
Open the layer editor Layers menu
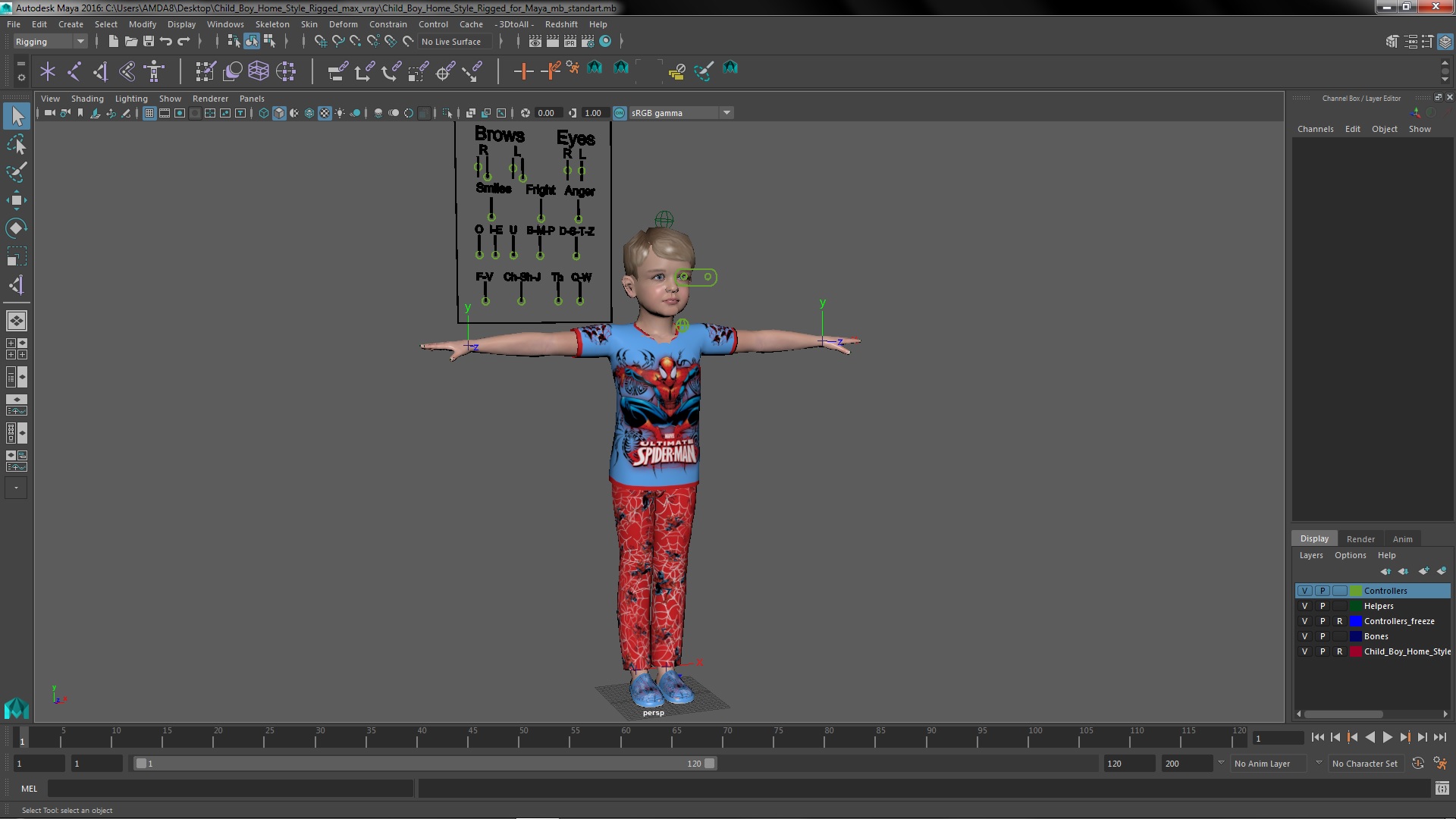1310,555
